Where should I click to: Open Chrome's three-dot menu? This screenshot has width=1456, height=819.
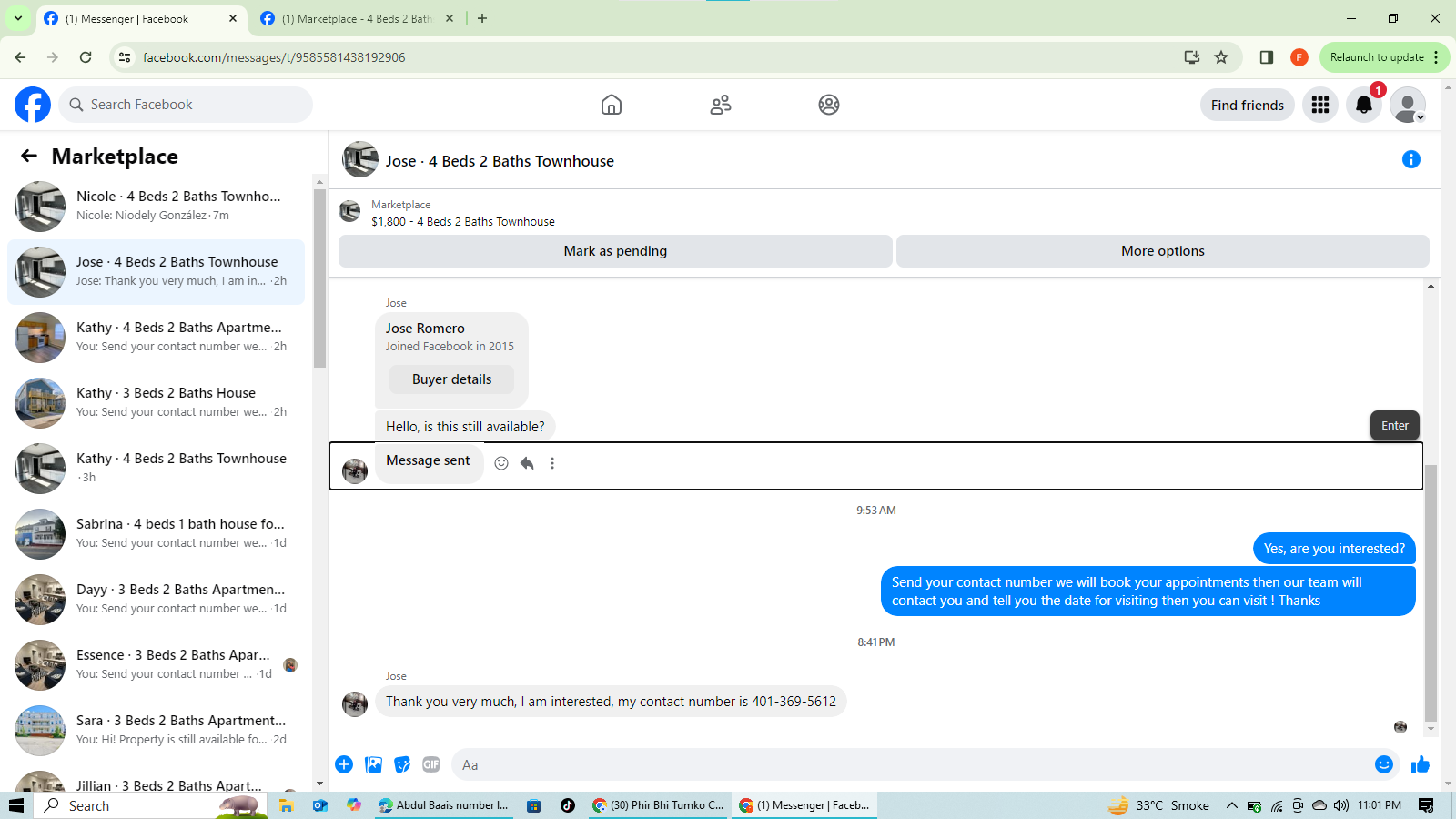(x=1436, y=57)
